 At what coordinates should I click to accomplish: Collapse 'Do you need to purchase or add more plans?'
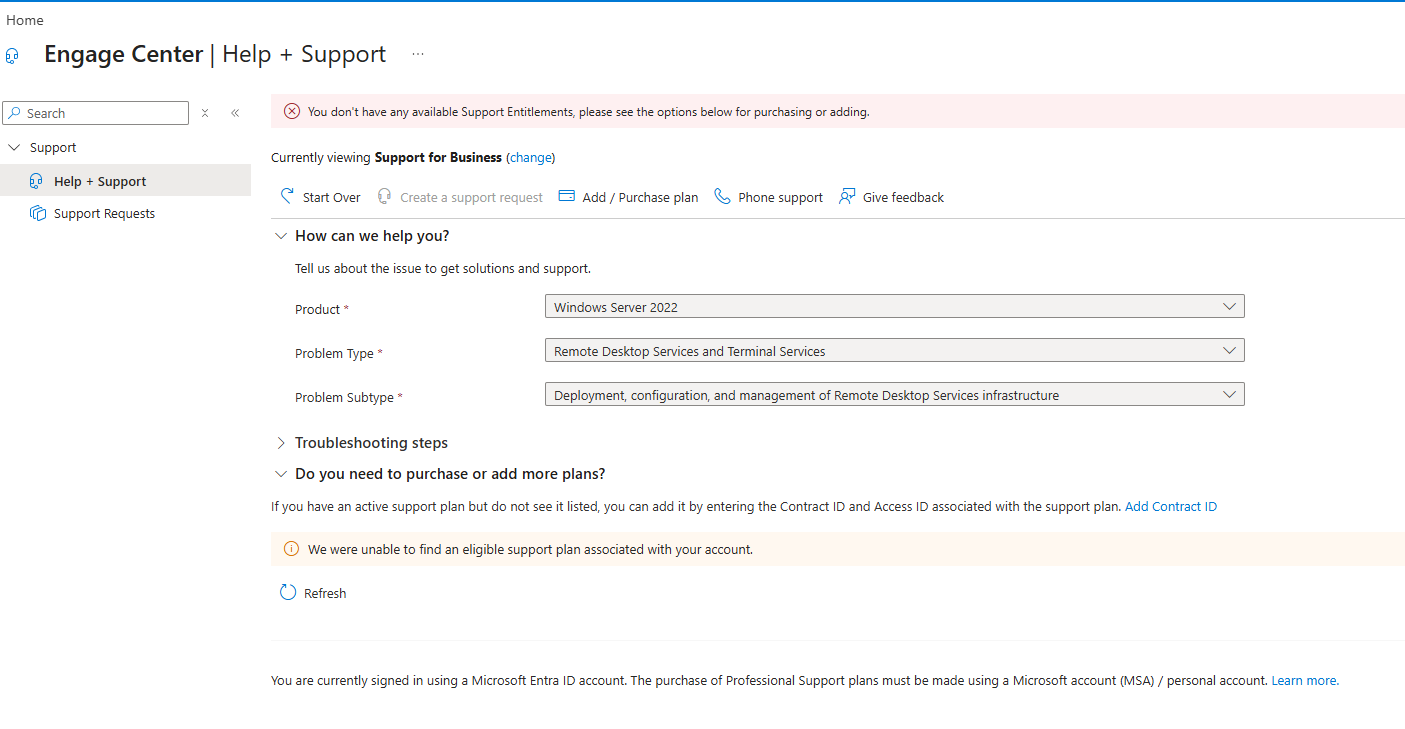[x=281, y=474]
